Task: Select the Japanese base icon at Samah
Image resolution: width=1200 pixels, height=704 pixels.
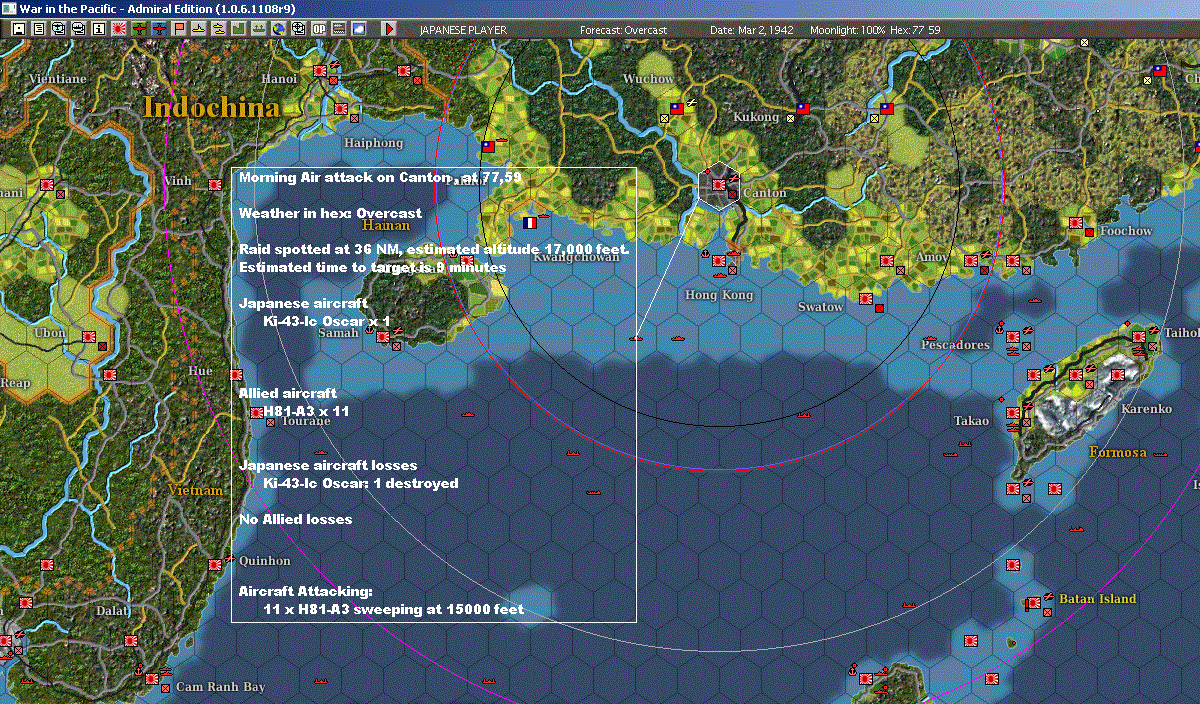Action: [382, 335]
